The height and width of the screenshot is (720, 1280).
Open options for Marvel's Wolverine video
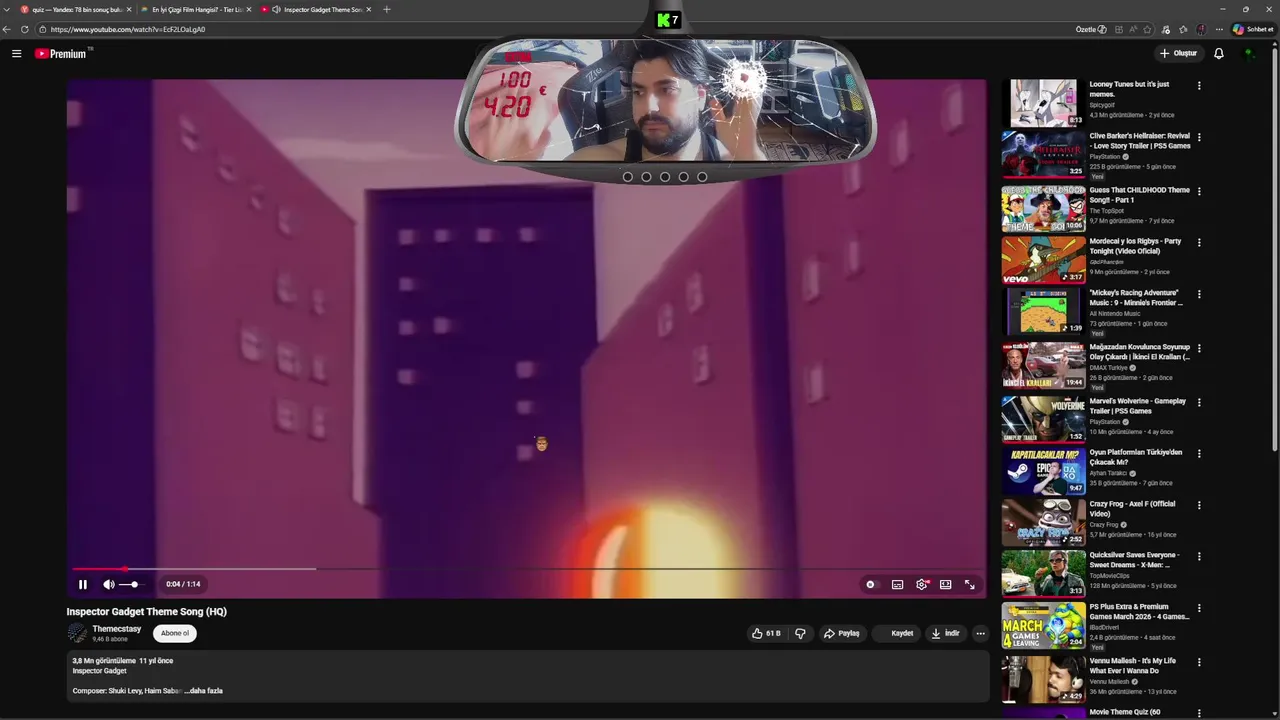point(1199,403)
